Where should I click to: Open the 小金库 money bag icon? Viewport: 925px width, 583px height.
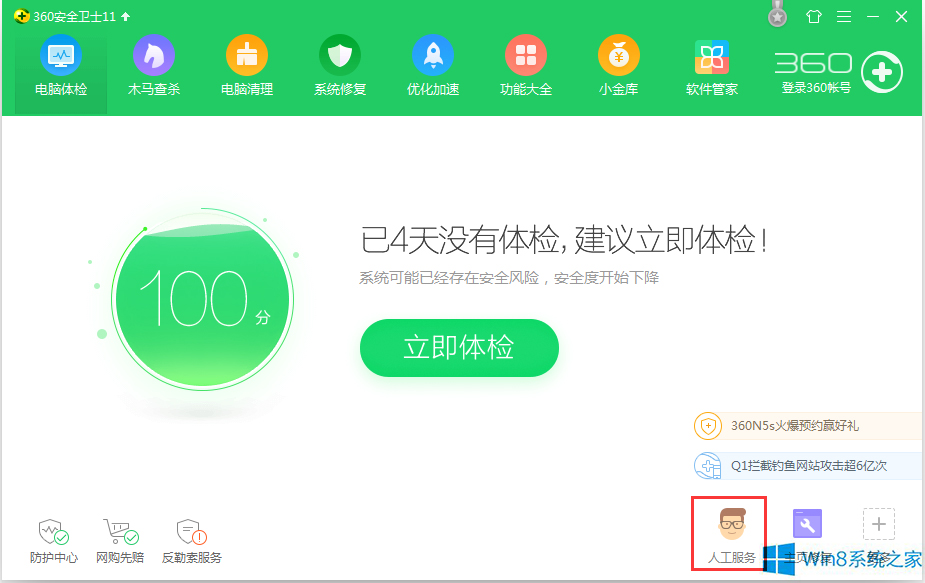point(618,66)
